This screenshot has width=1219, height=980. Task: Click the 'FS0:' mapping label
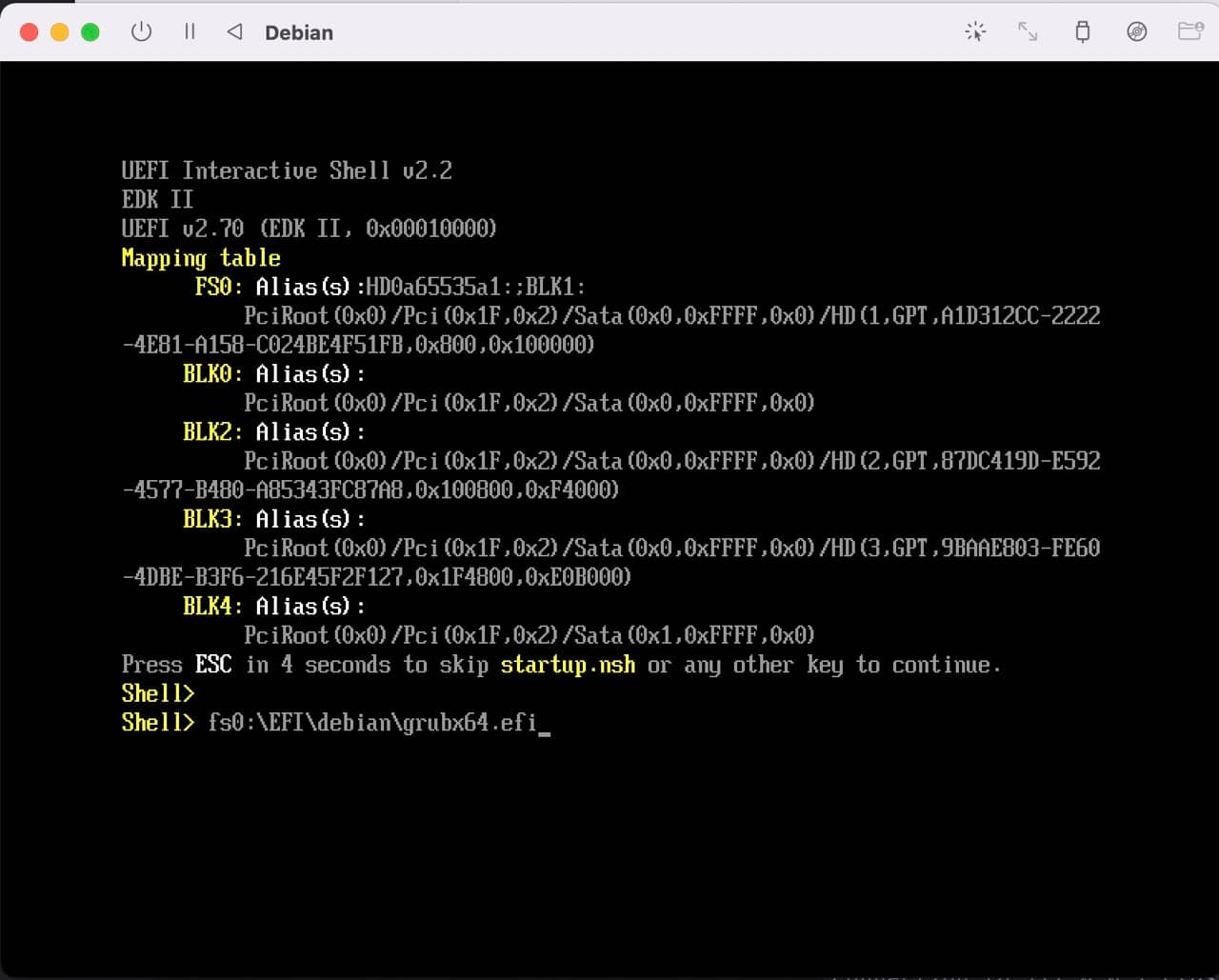(x=219, y=287)
